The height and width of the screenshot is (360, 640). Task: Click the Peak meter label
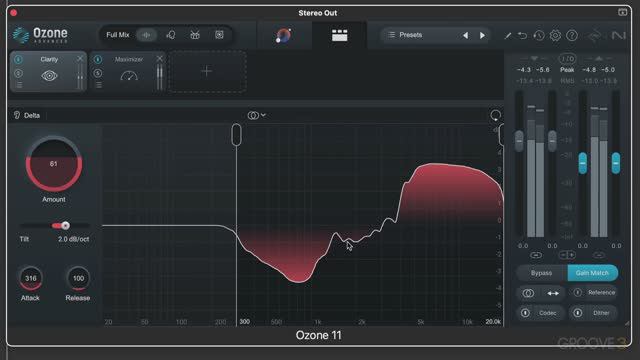coord(567,70)
